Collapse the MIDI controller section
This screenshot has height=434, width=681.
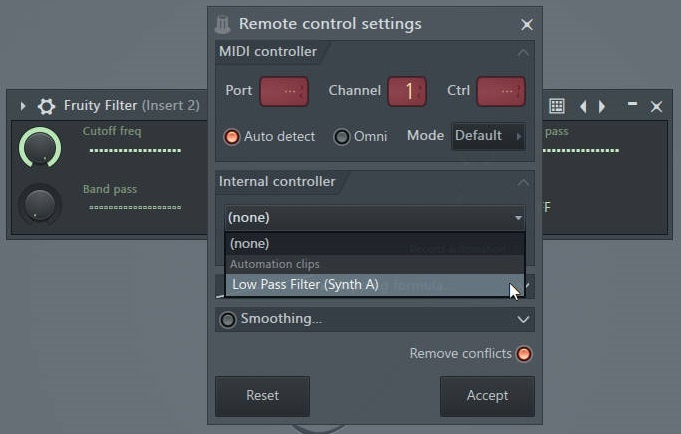pyautogui.click(x=523, y=53)
